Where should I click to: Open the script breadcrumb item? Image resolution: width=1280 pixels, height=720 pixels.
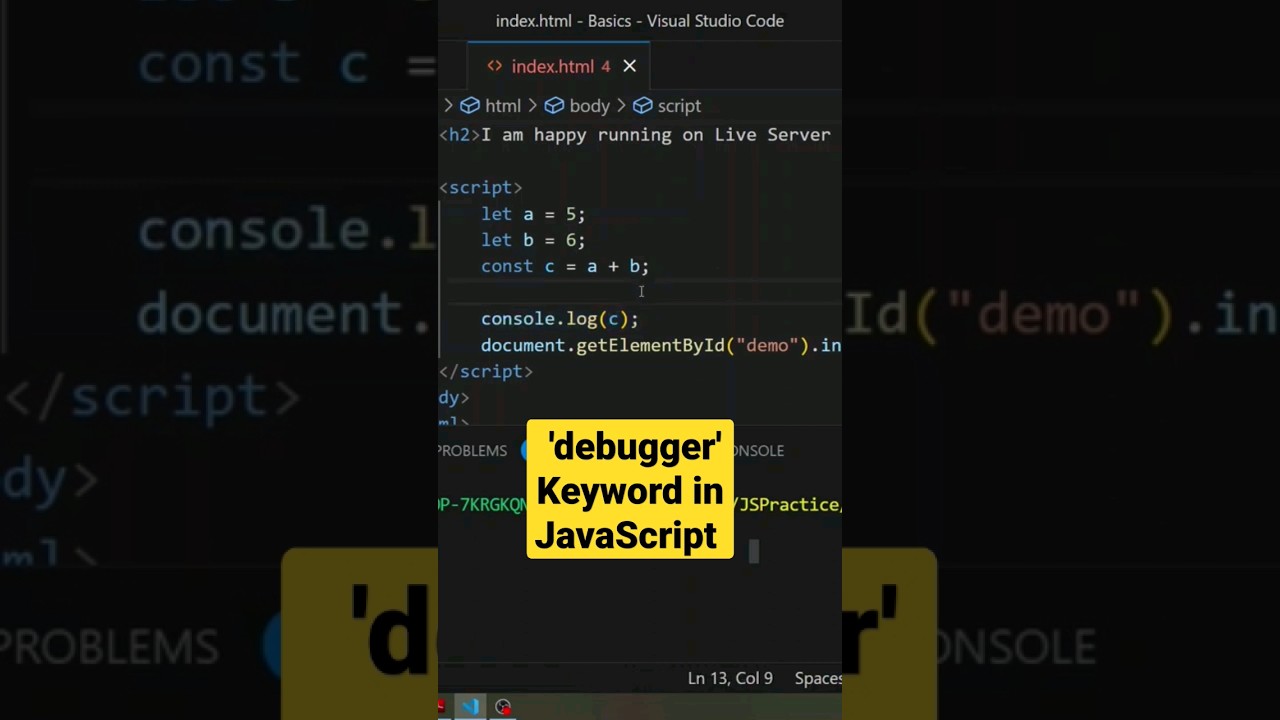[679, 105]
